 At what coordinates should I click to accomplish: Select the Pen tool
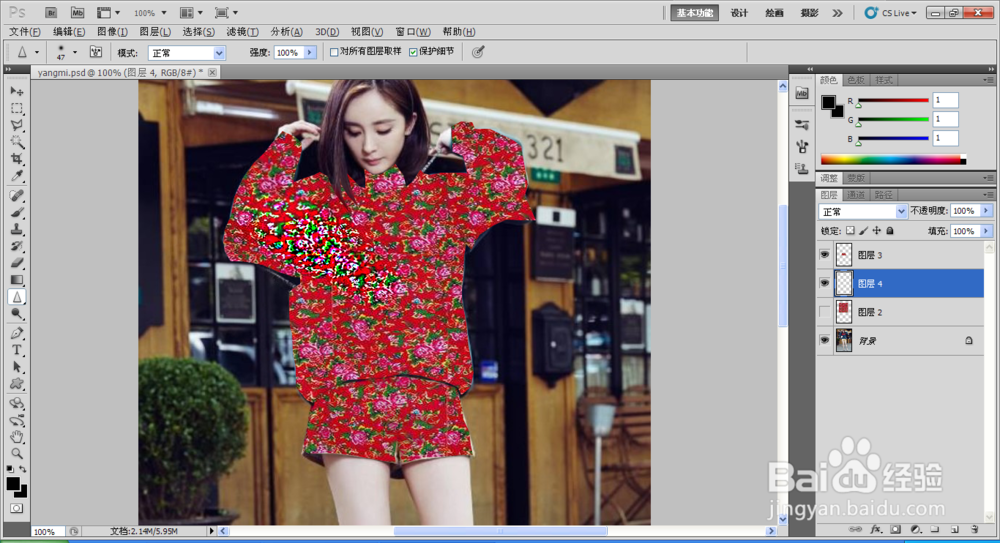(x=17, y=333)
